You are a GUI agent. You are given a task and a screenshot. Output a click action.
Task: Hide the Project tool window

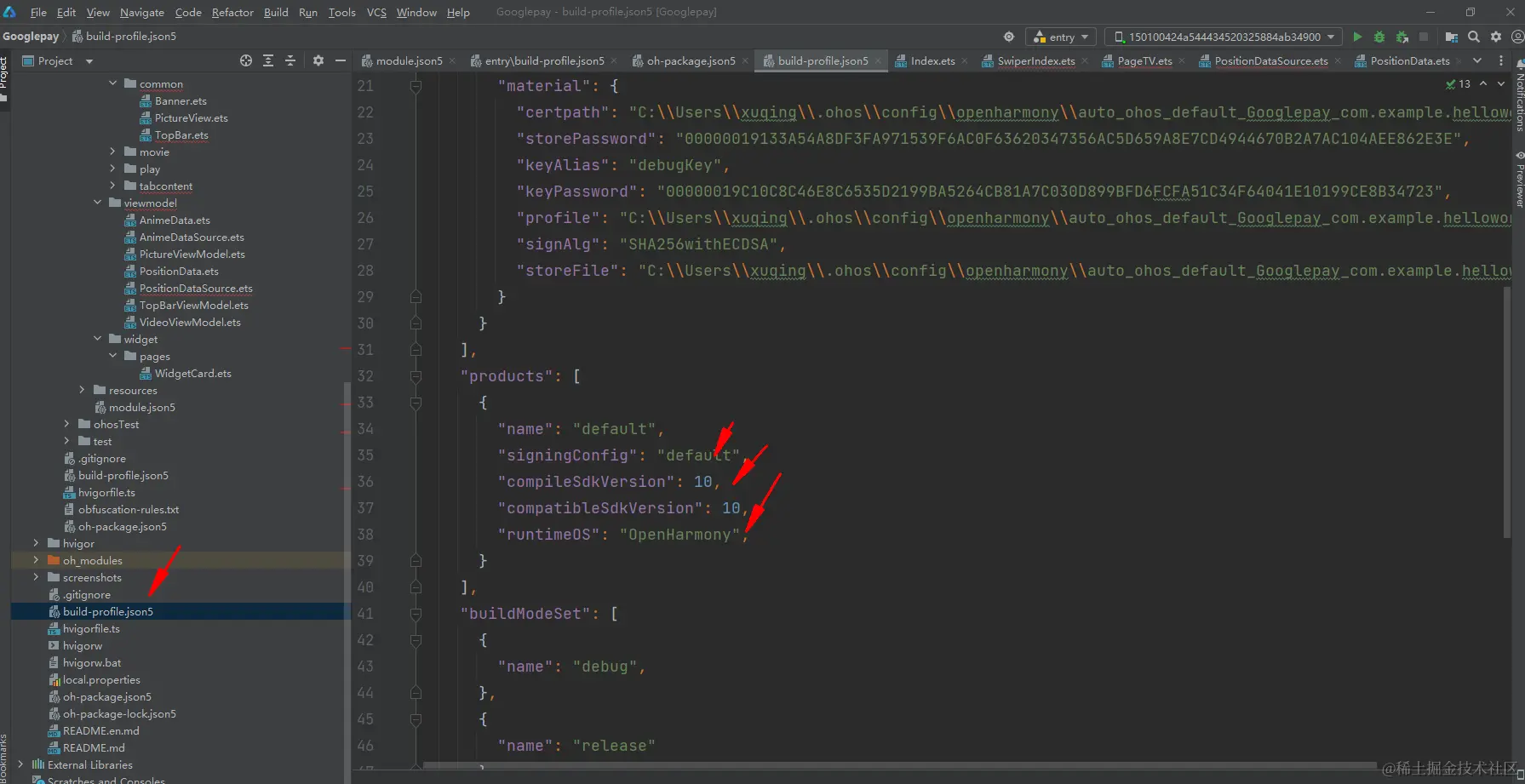tap(341, 60)
